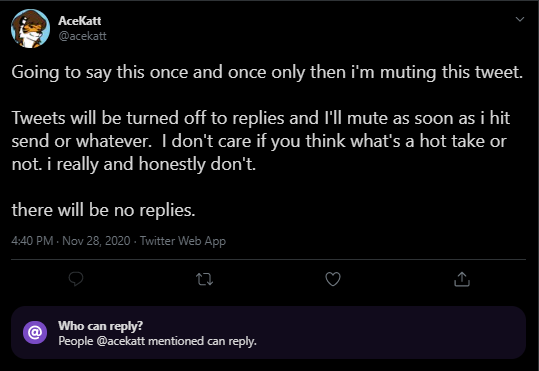
Task: Click the 'not. i really and honestly don't.' line
Action: click(x=134, y=164)
